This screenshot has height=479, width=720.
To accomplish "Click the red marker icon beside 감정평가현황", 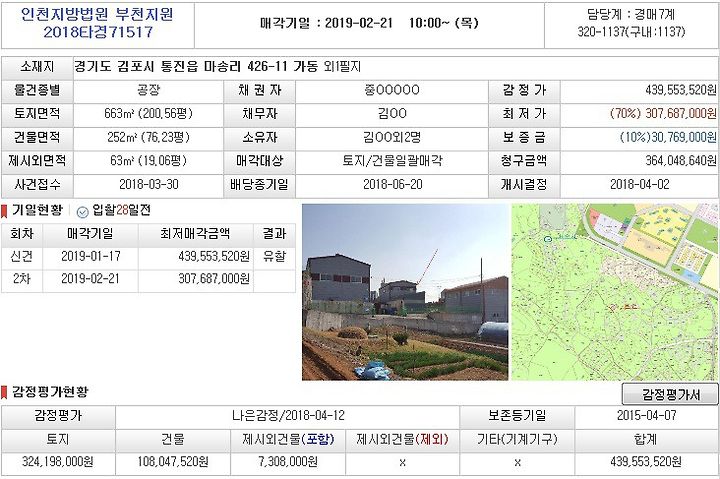I will tap(4, 392).
